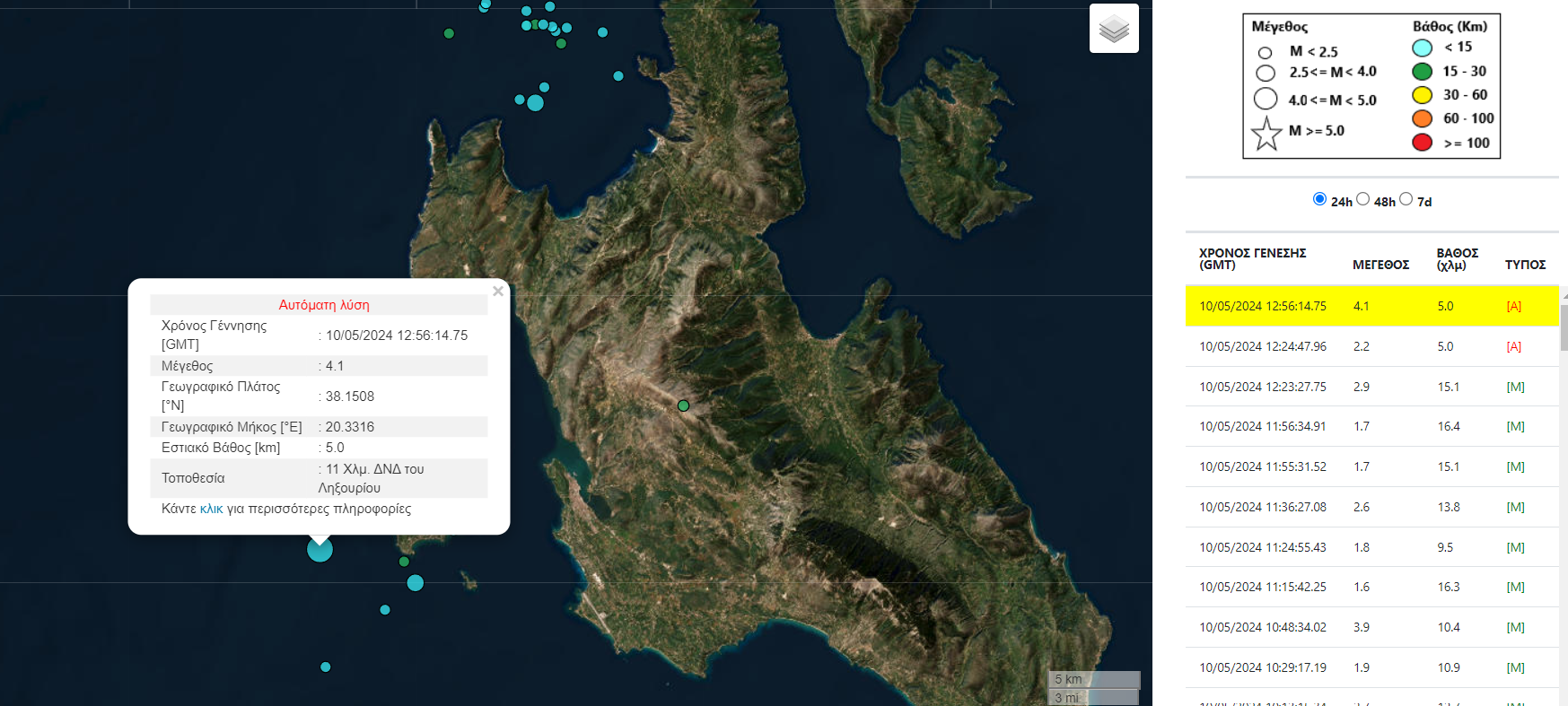Click the cyan marker at the bottom of the sea
This screenshot has height=706, width=1568.
(326, 667)
